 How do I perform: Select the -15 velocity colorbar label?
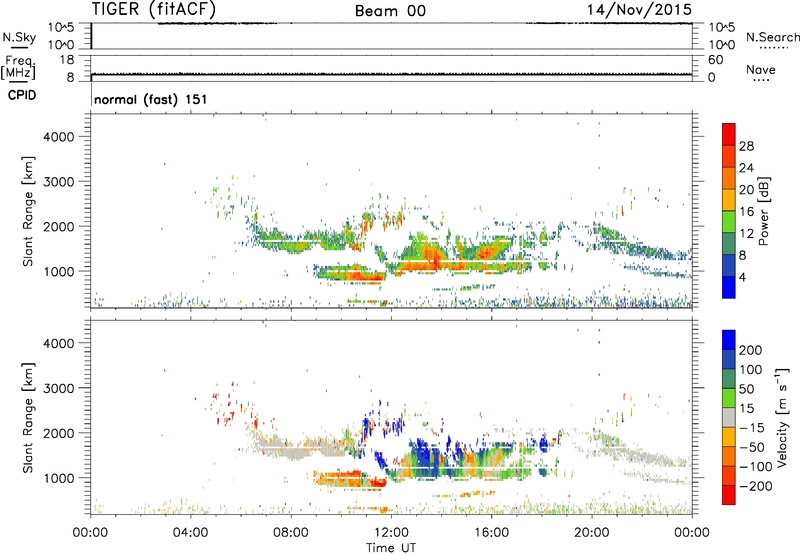coord(751,428)
